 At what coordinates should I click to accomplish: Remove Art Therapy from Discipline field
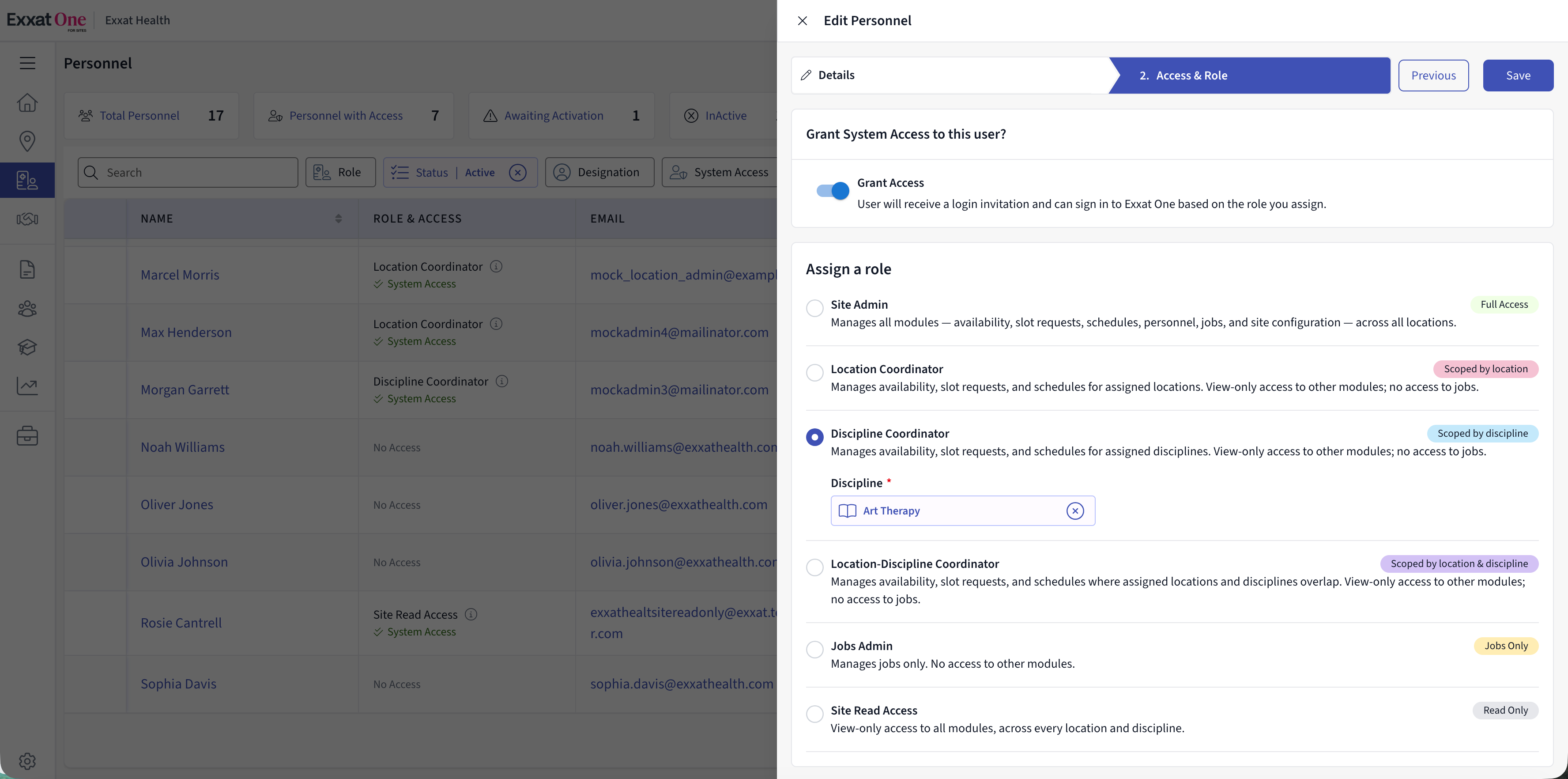(1075, 511)
